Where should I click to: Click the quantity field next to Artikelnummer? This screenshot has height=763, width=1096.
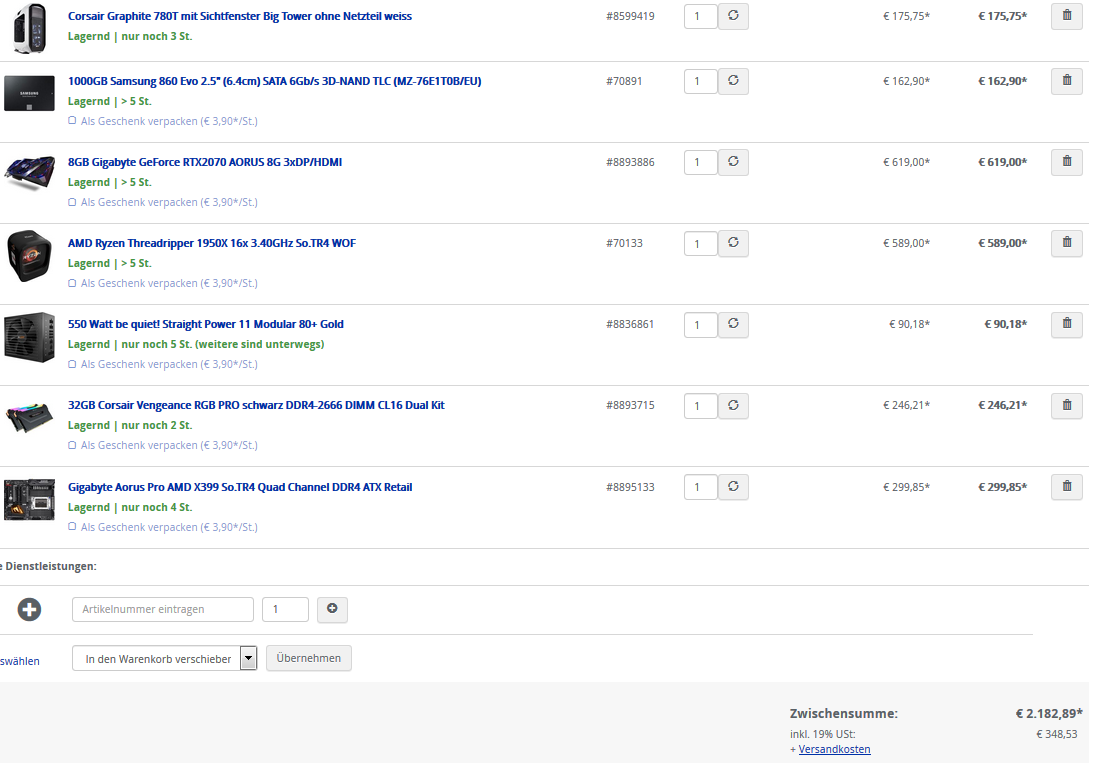285,609
